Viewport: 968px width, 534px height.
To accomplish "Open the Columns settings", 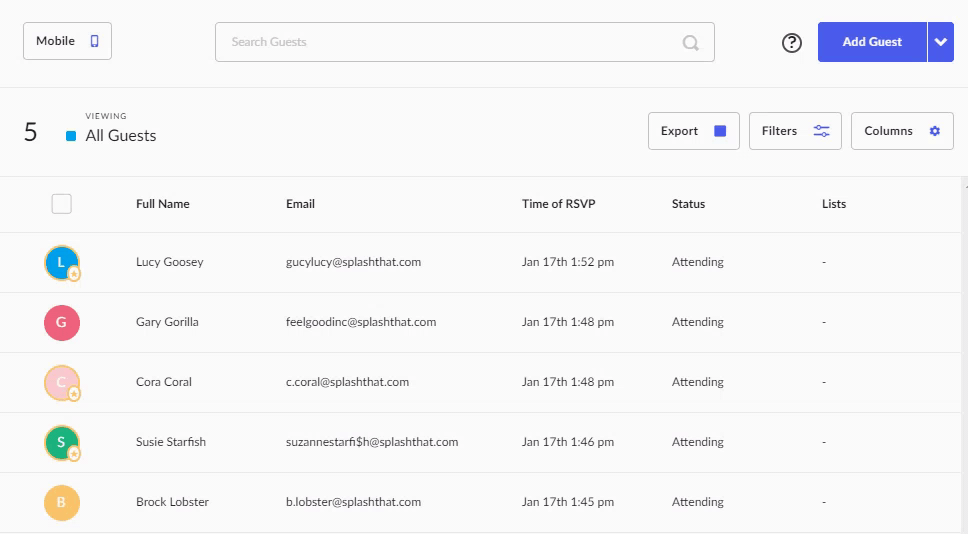I will click(902, 131).
